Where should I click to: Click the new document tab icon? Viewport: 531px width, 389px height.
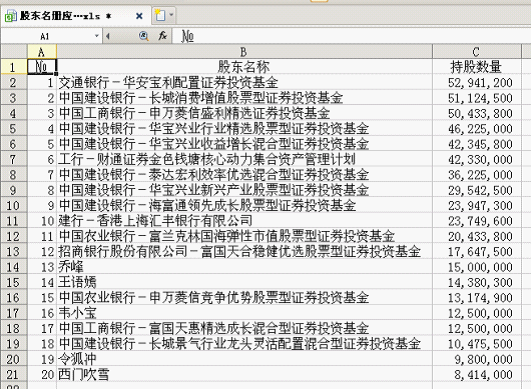(160, 15)
